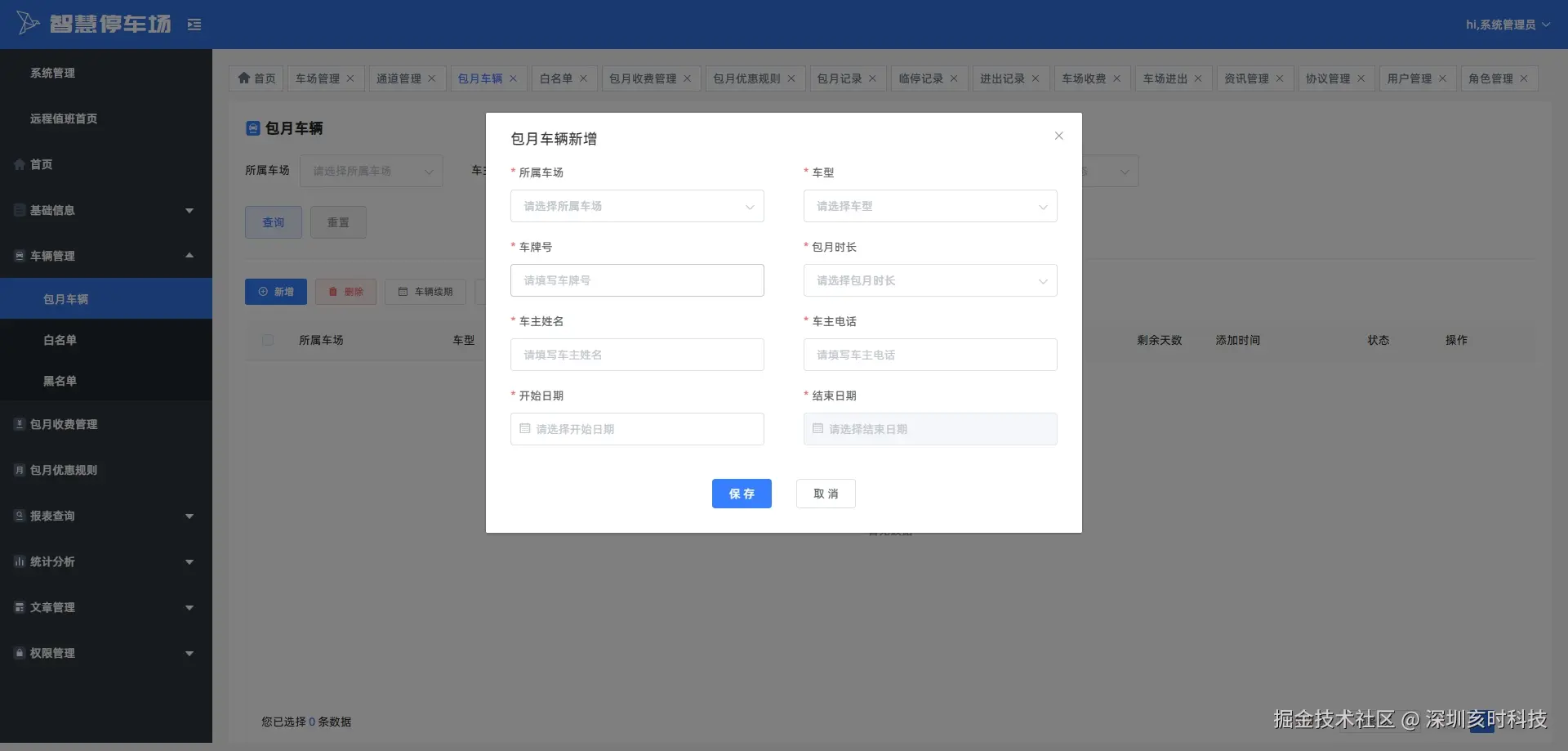
Task: Open the 所属车场 dropdown in dialog
Action: (x=637, y=206)
